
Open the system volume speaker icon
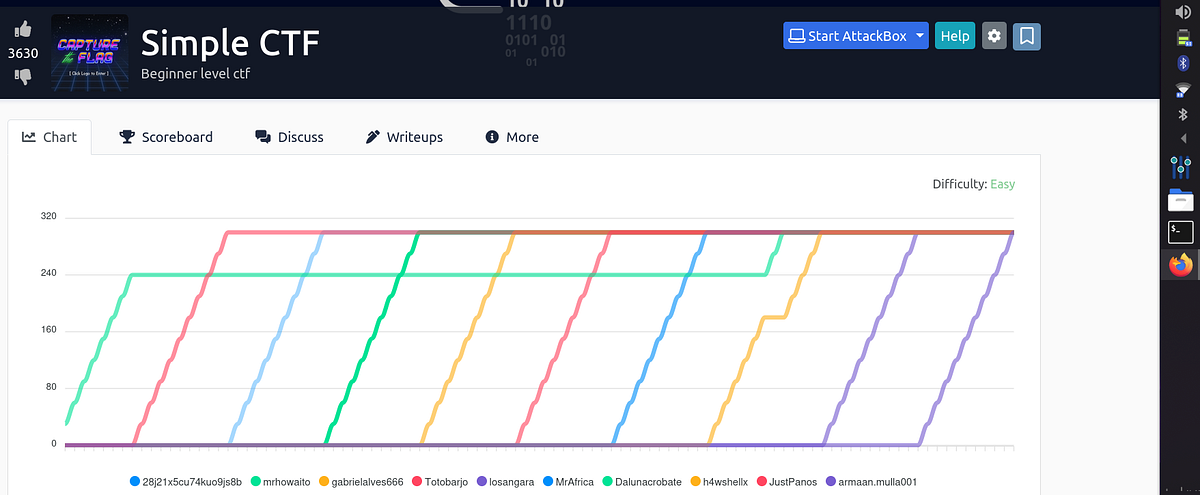pyautogui.click(x=1182, y=12)
